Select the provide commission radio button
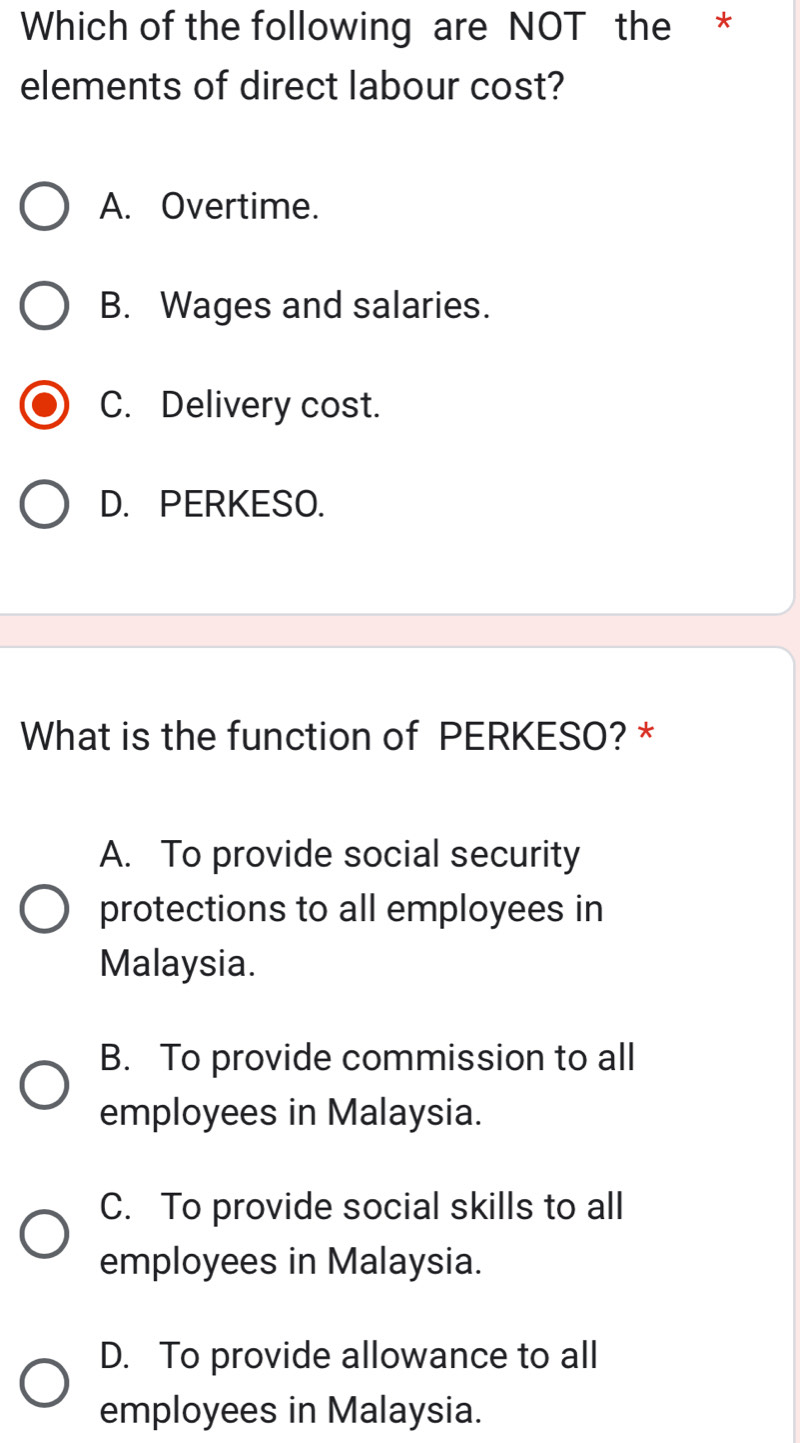Image resolution: width=800 pixels, height=1443 pixels. tap(45, 1085)
